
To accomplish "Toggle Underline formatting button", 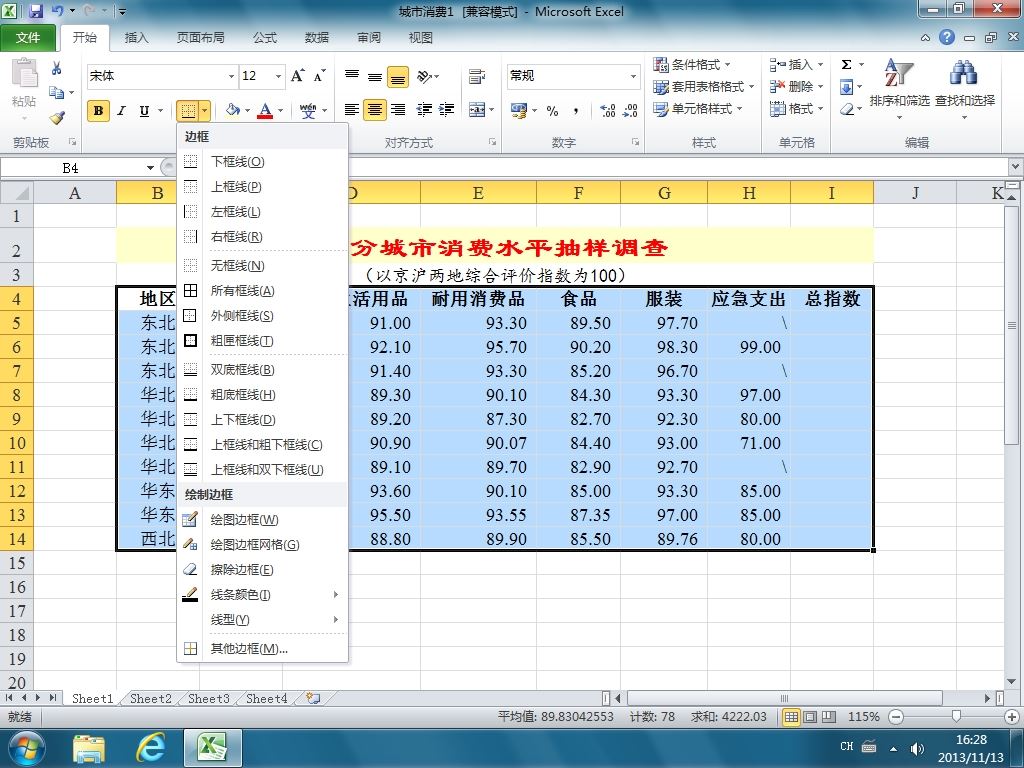I will [x=144, y=110].
